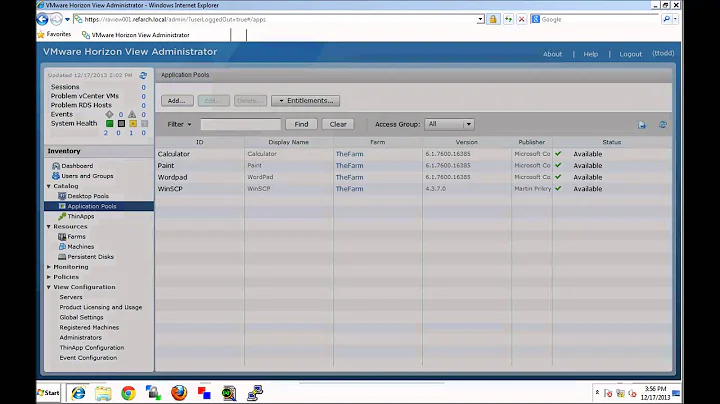Viewport: 720px width, 404px height.
Task: Click the filter text field
Action: coord(241,124)
